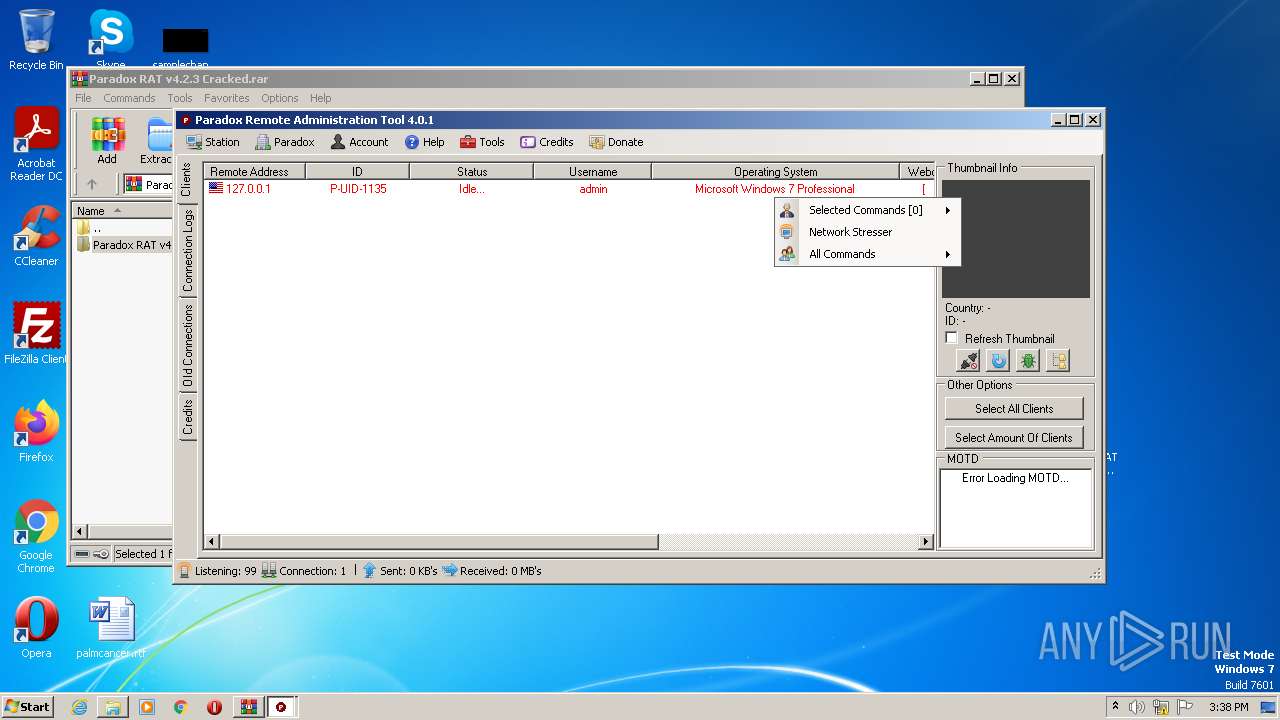1280x720 pixels.
Task: Open the Favorites menu in WinRAR window
Action: coord(227,98)
